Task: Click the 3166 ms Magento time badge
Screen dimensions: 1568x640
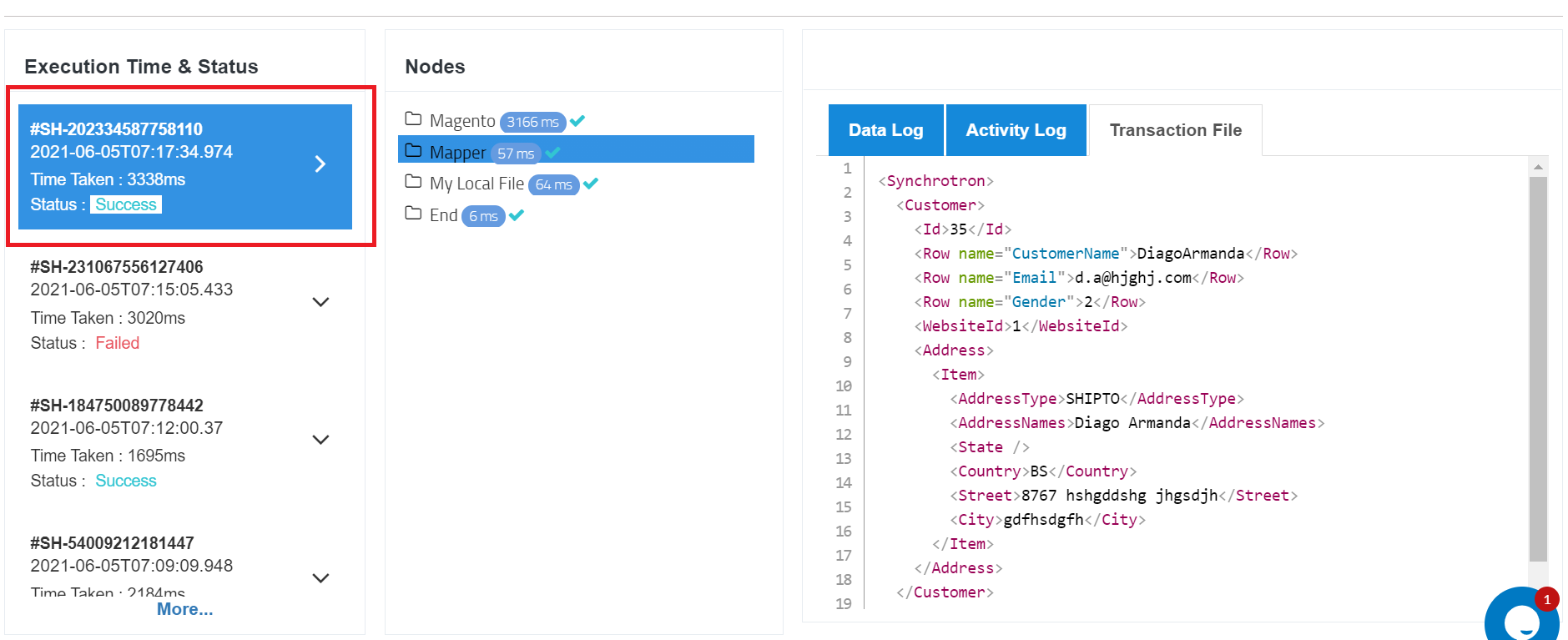Action: (x=533, y=122)
